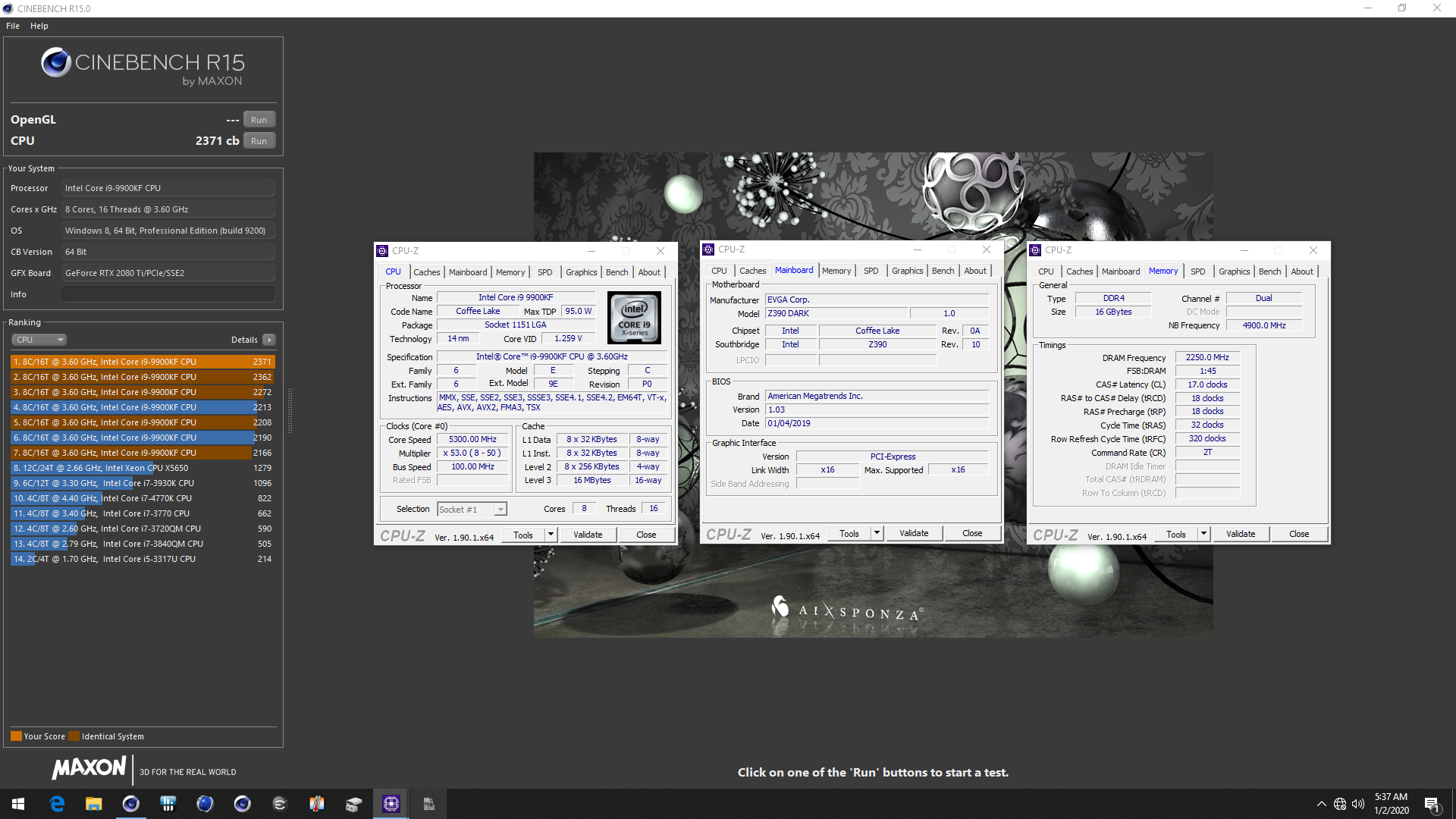Viewport: 1456px width, 819px height.
Task: Click Close in first CPU-Z window
Action: point(646,535)
